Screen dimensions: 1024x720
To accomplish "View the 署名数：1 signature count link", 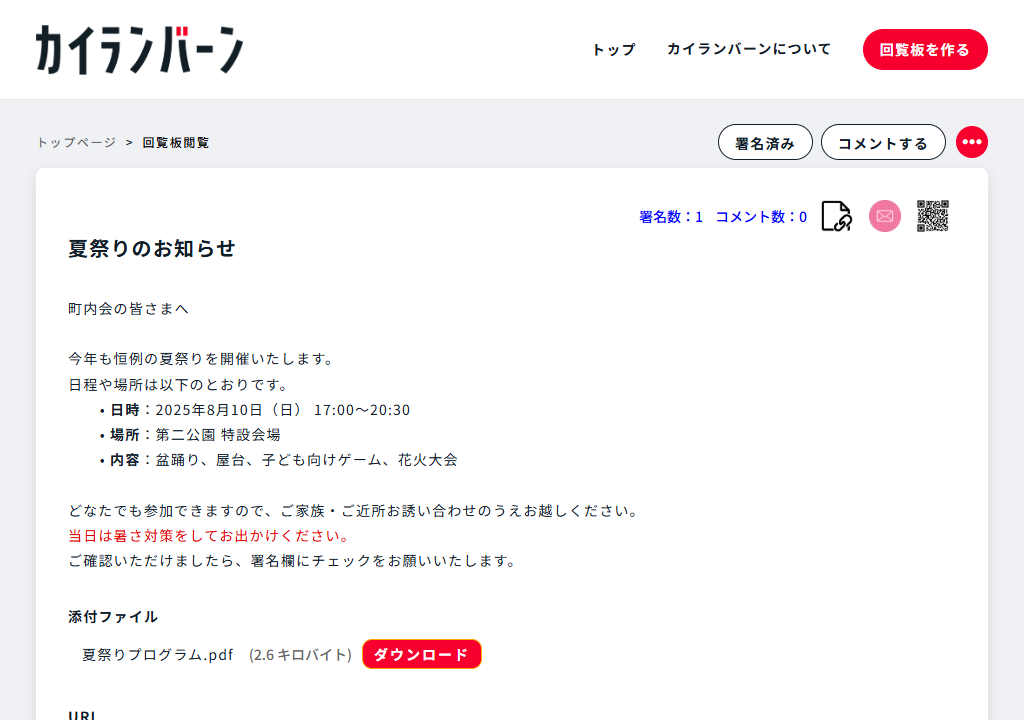I will pos(671,217).
